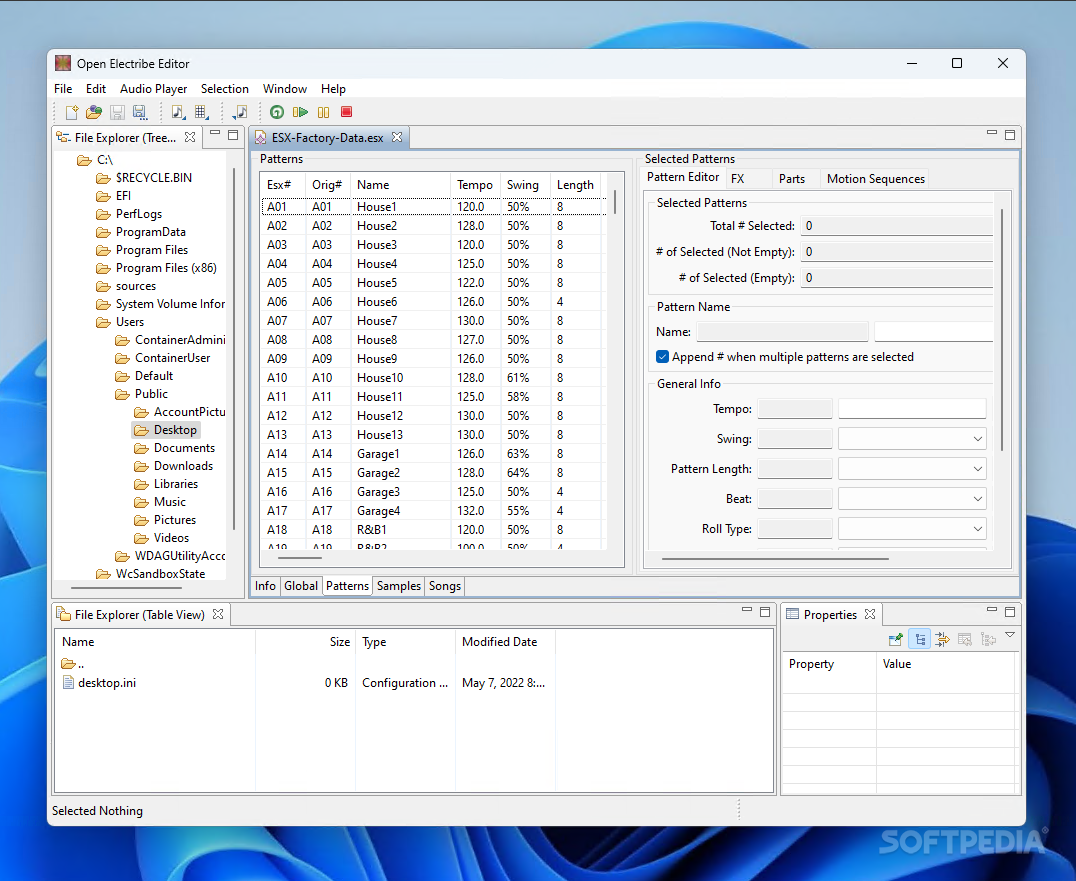Sort patterns by Tempo column header
Image resolution: width=1076 pixels, height=881 pixels.
coord(475,185)
